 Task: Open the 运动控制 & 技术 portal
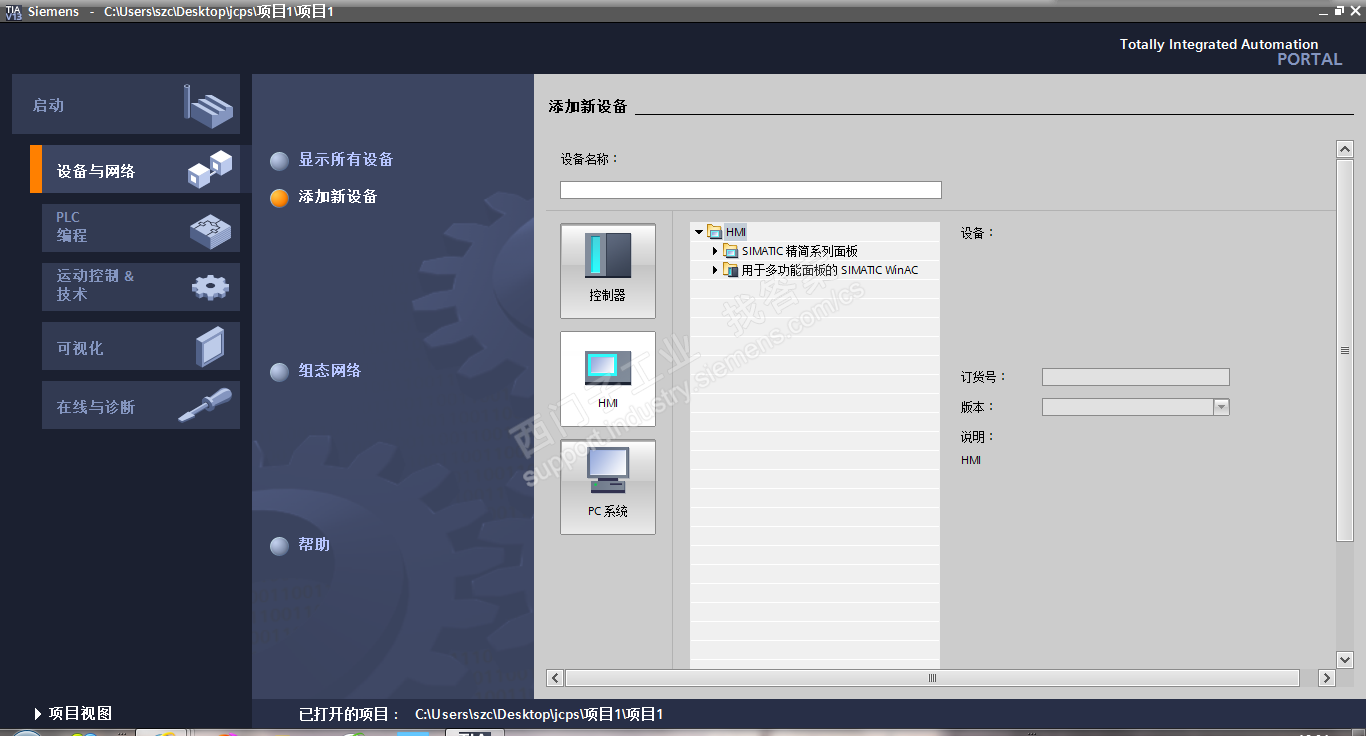point(141,287)
